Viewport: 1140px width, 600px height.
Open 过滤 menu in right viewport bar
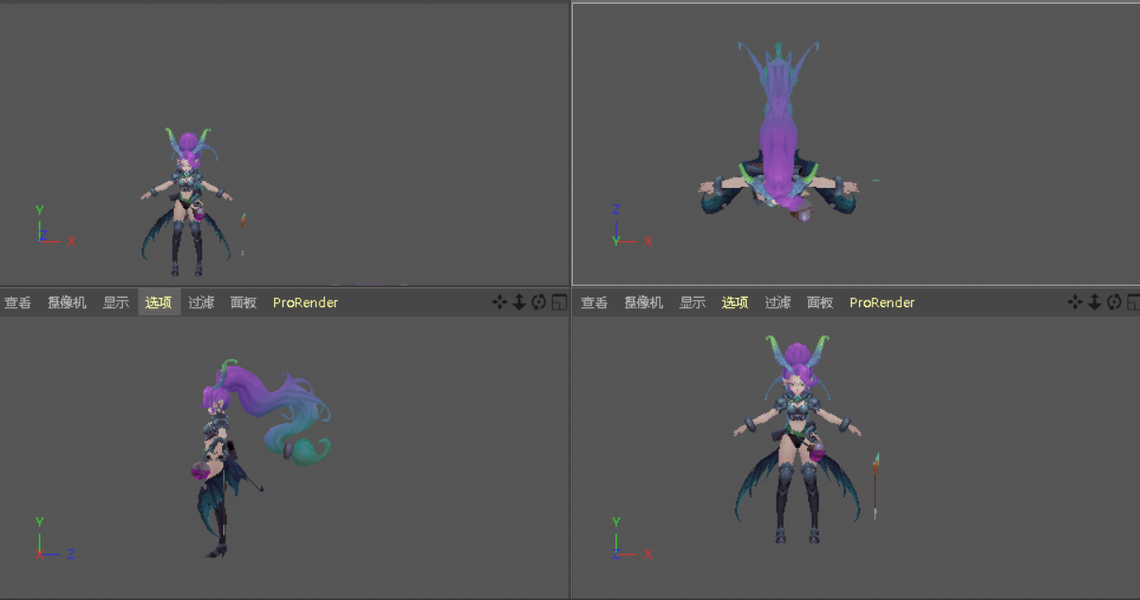[x=778, y=303]
